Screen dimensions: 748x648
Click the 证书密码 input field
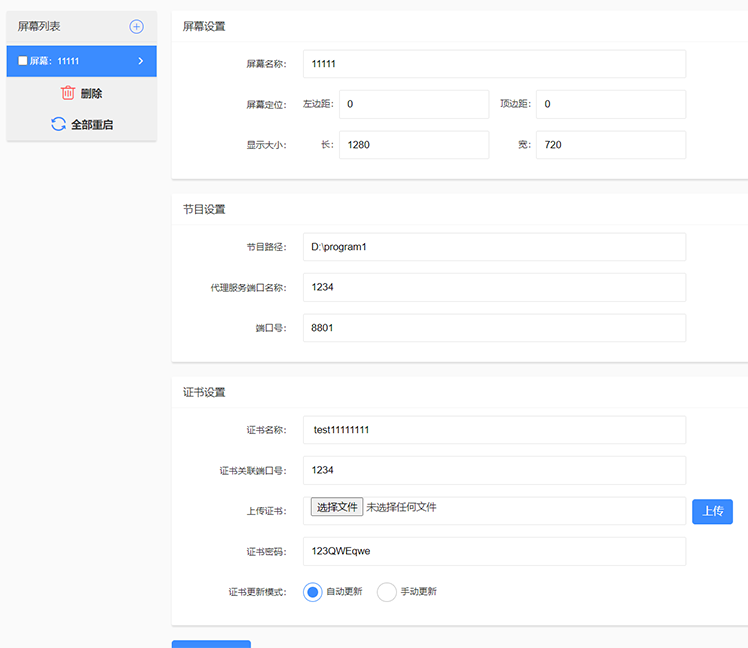click(494, 551)
